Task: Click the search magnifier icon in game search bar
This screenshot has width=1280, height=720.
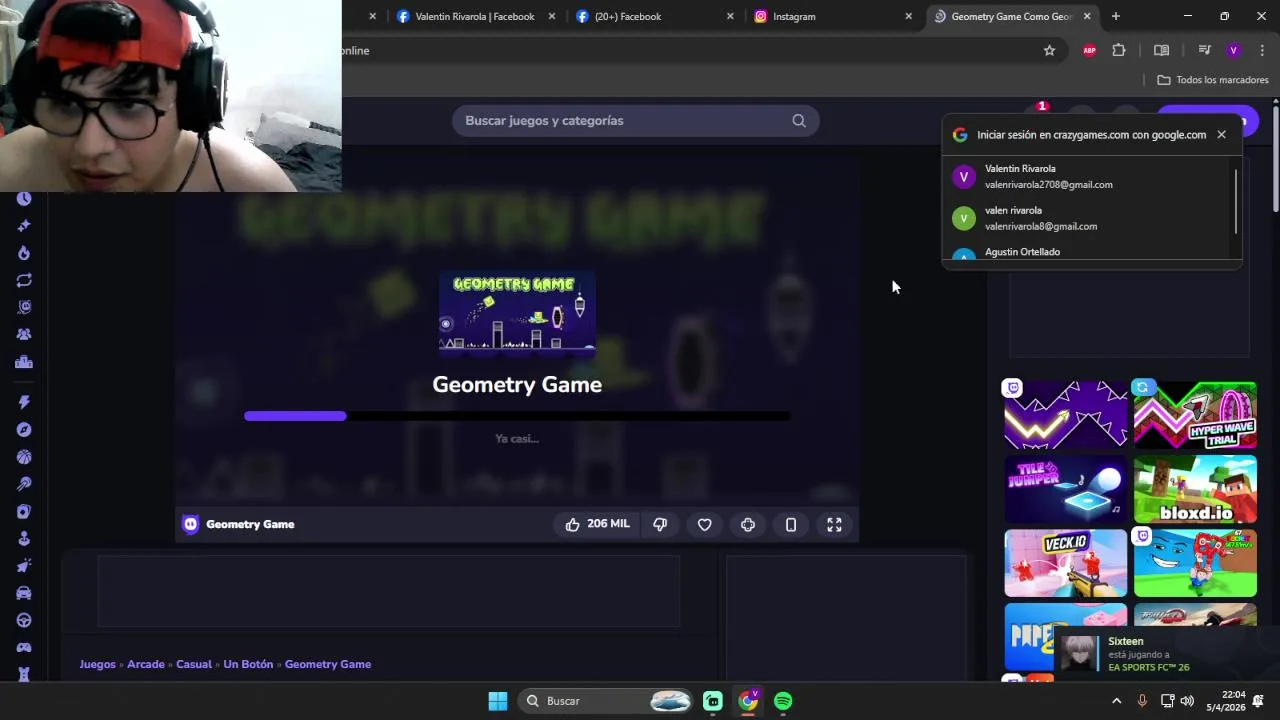Action: point(799,121)
